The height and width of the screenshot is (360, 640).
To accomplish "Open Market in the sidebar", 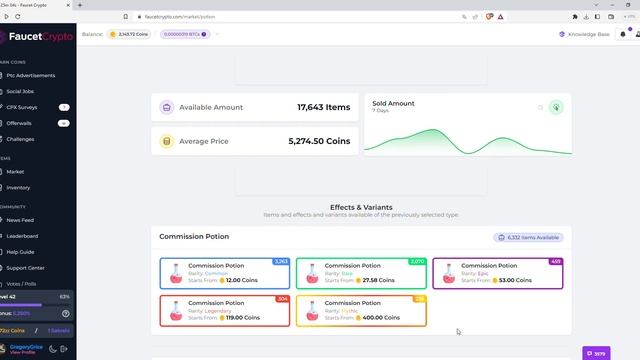I will click(x=15, y=172).
